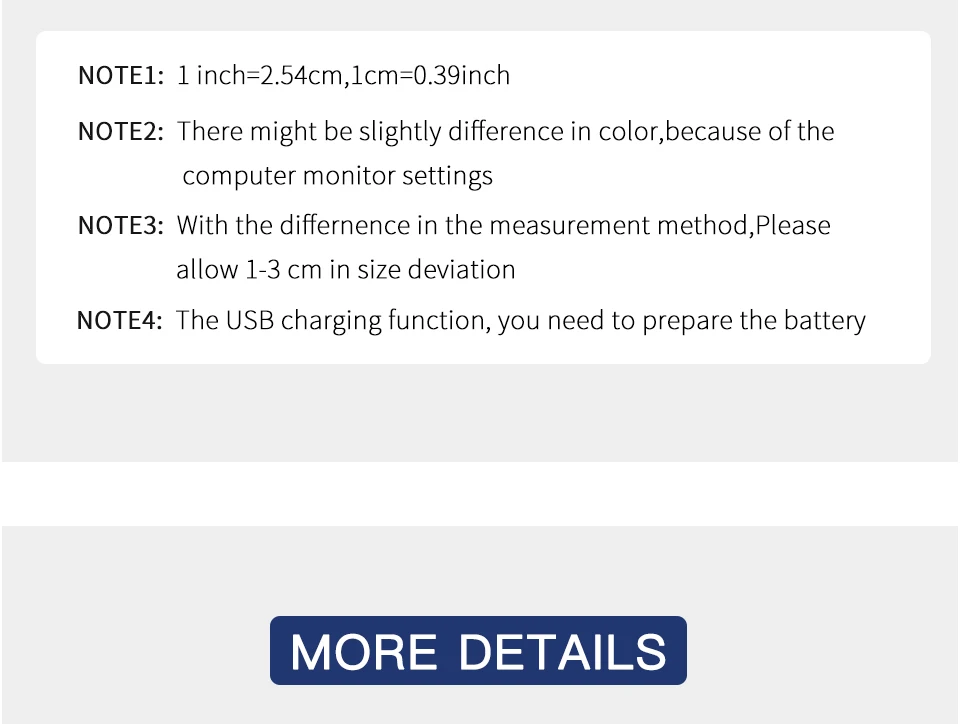Click the white divider strip below notes
Image resolution: width=960 pixels, height=724 pixels.
click(x=480, y=494)
